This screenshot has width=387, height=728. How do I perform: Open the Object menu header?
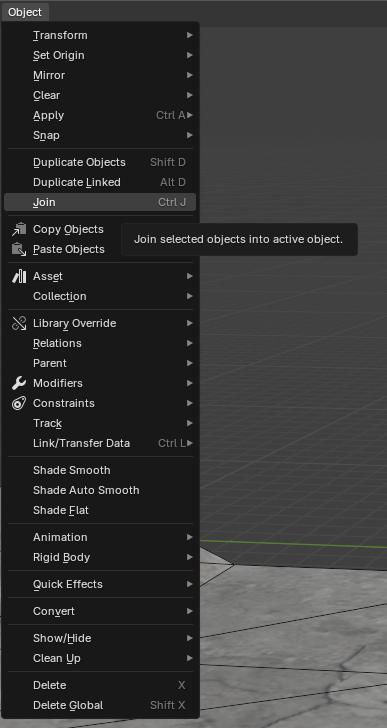point(25,12)
